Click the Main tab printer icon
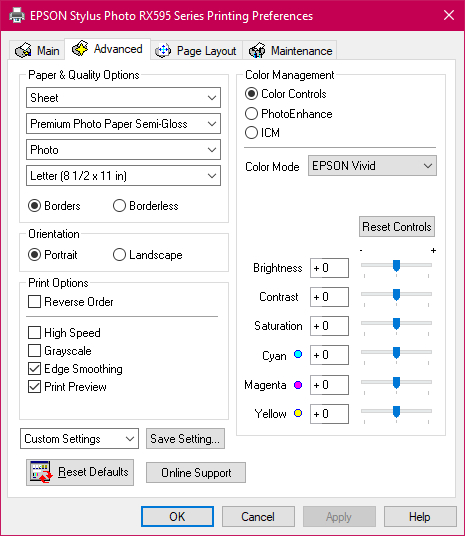Viewport: 465px width, 536px height. (x=23, y=51)
